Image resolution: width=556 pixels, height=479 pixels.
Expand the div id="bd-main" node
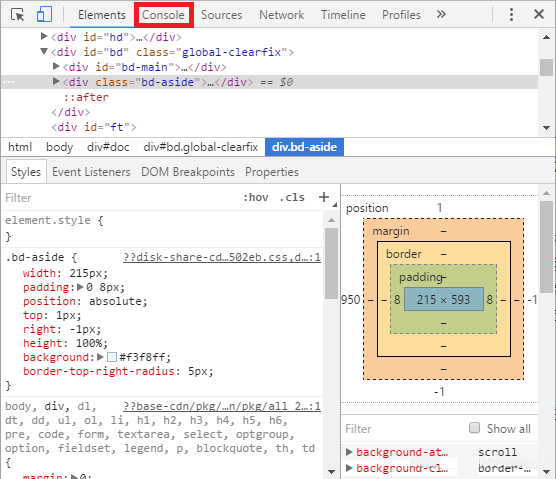tap(56, 66)
